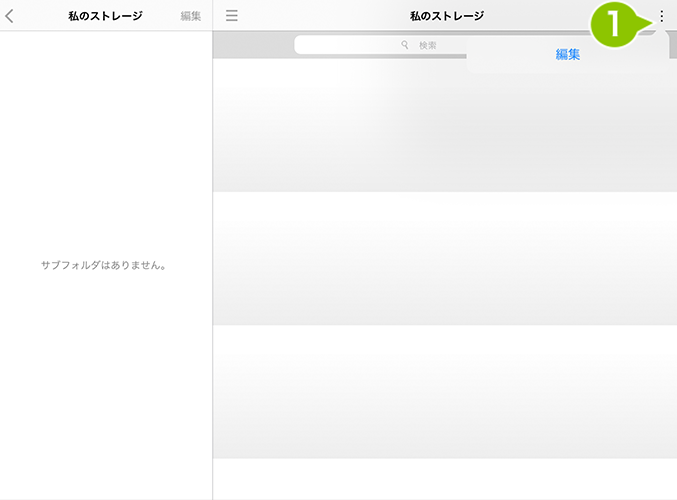Open the three-dot more options menu
Screen dimensions: 677x500
coord(661,16)
